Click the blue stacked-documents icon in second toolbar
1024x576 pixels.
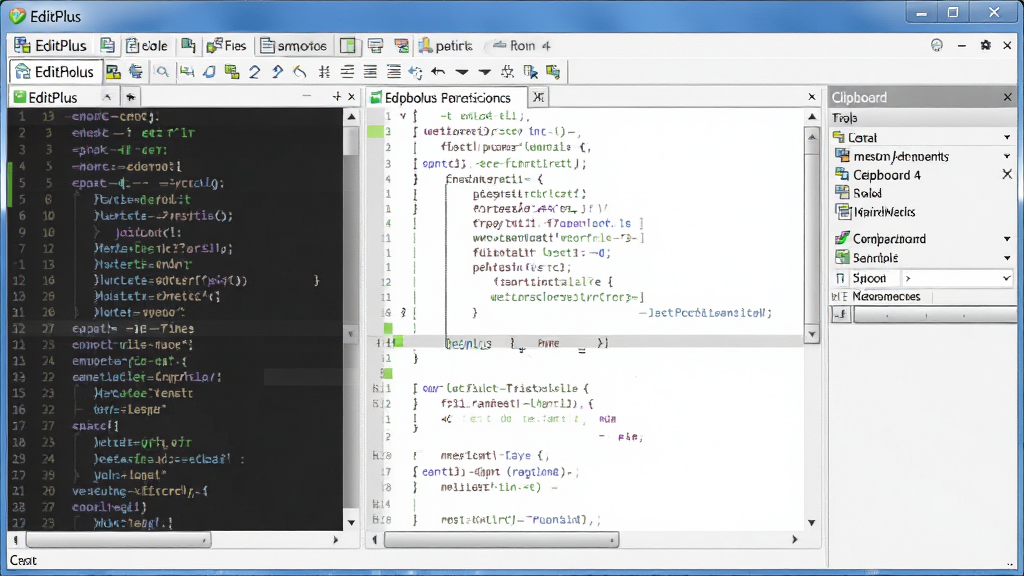[136, 72]
